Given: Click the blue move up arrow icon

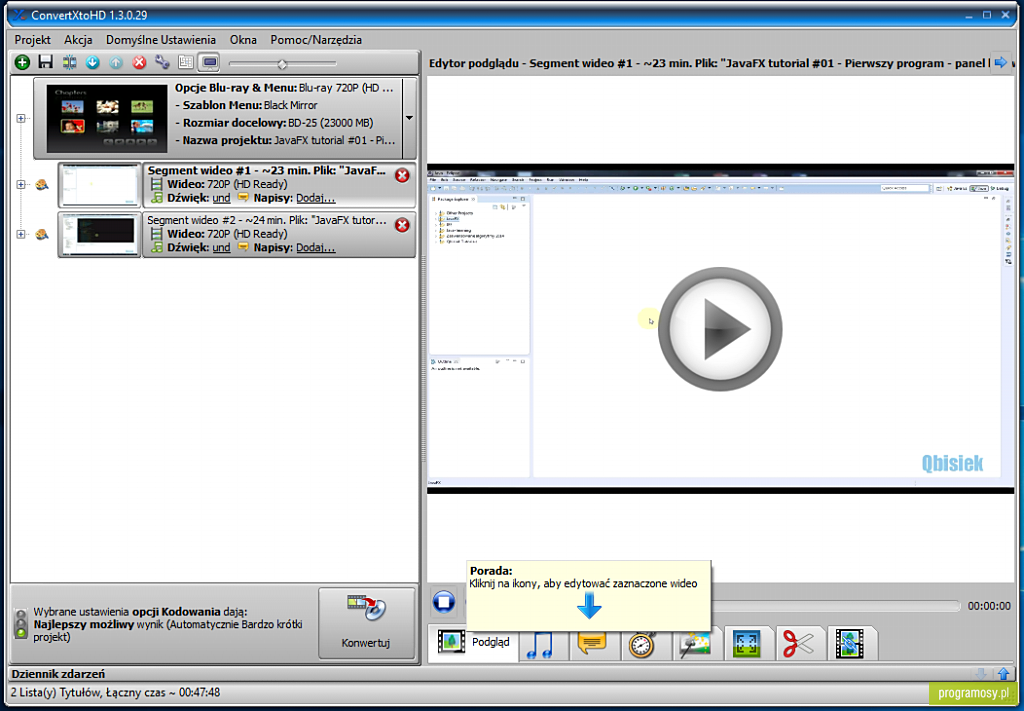Looking at the screenshot, I should click(x=116, y=63).
